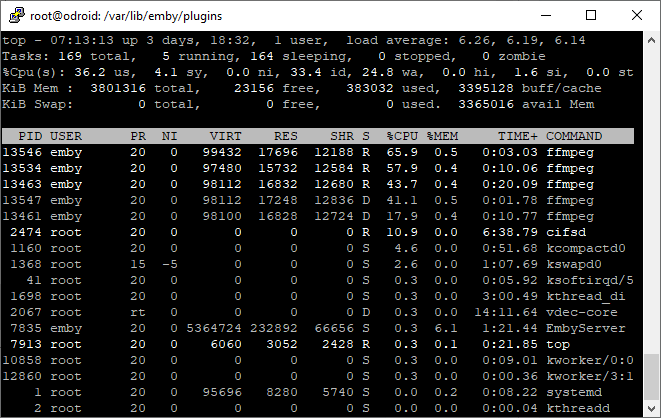The height and width of the screenshot is (418, 661).
Task: Click the -5 nice value for kswapd0
Action: [170, 264]
